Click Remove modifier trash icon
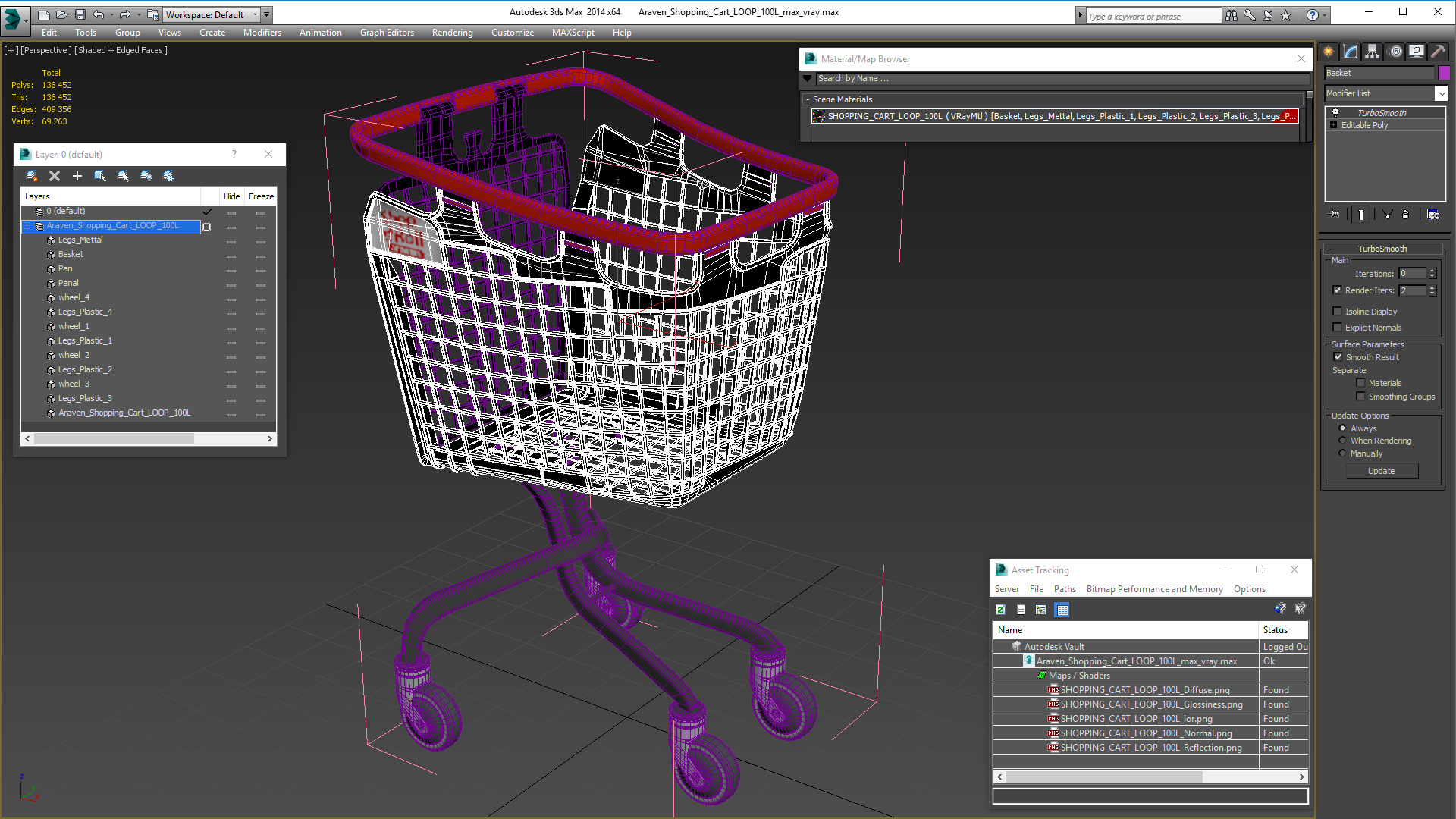 pyautogui.click(x=1405, y=215)
